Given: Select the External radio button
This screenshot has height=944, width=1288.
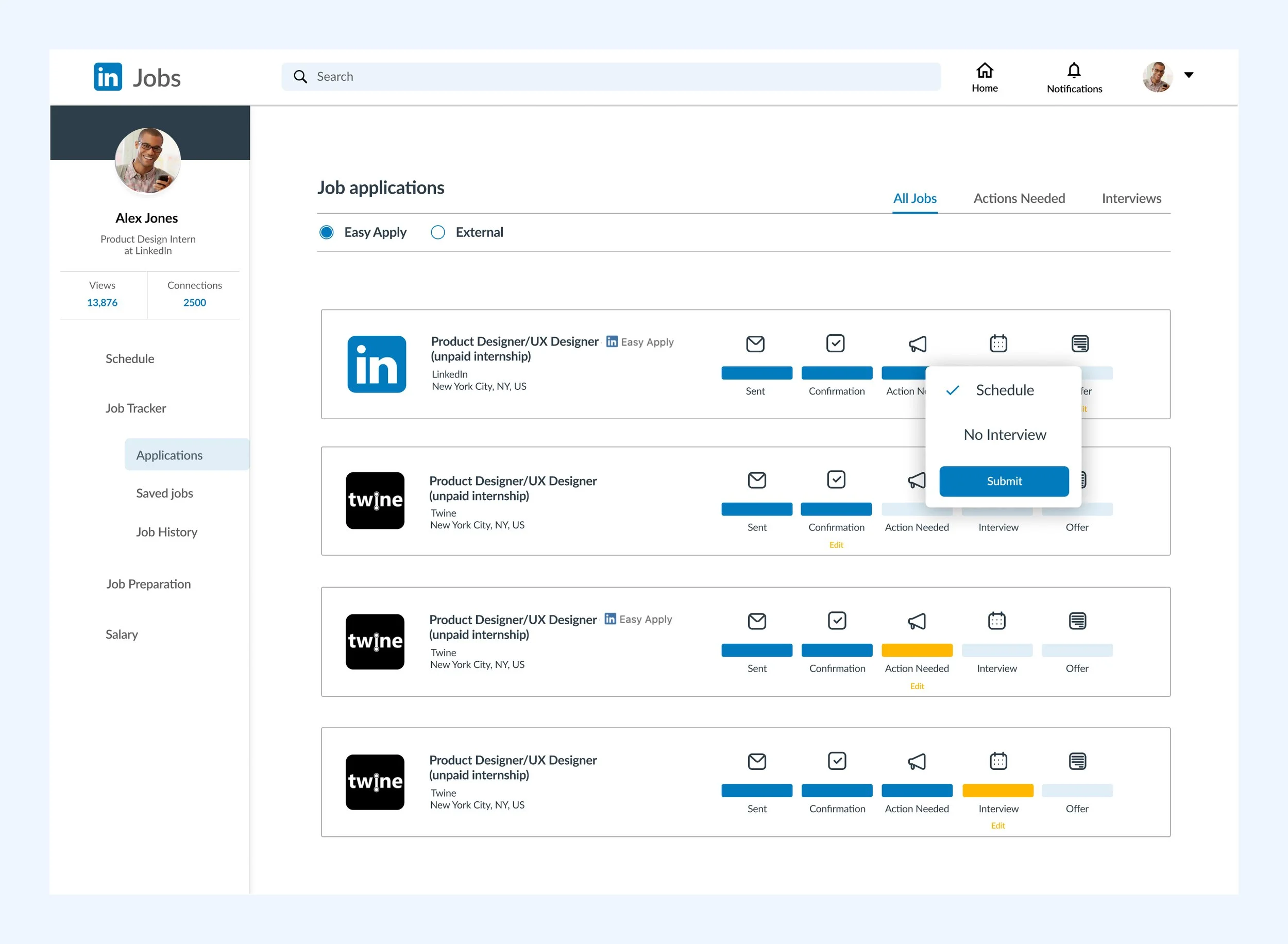Looking at the screenshot, I should pos(438,233).
